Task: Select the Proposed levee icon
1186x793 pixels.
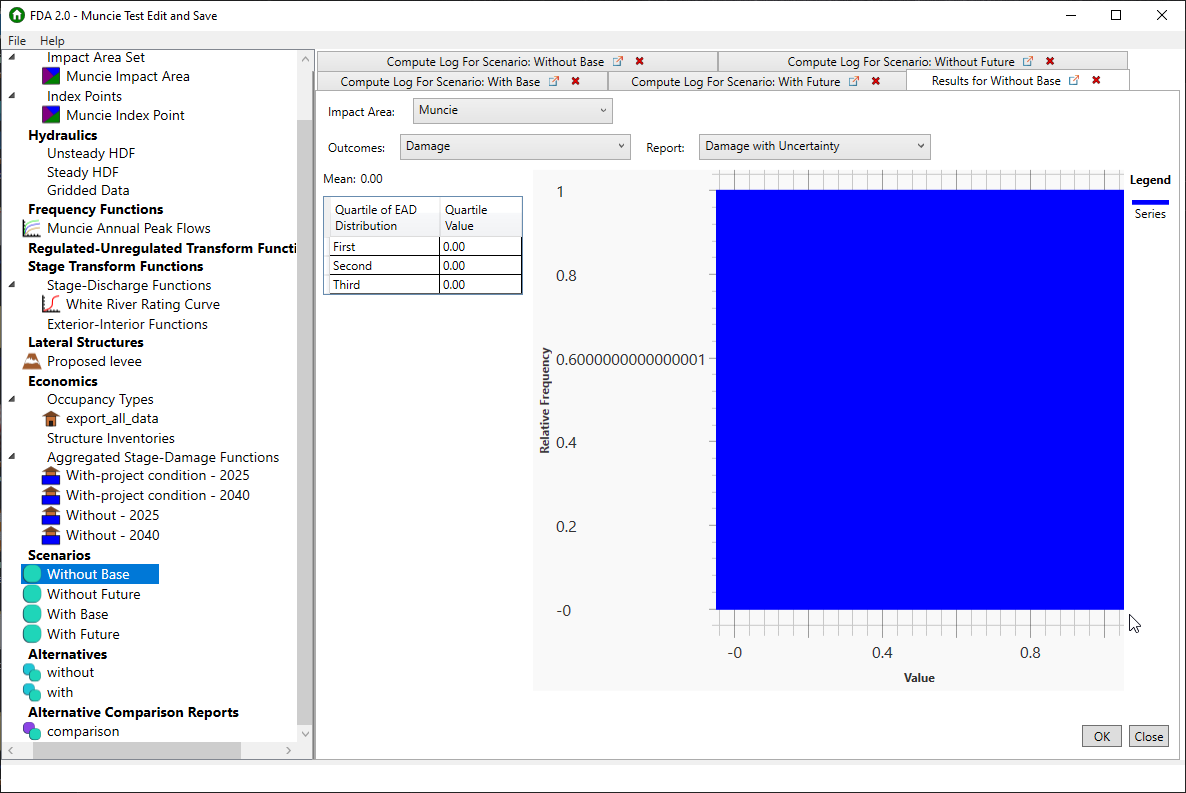Action: click(x=30, y=361)
